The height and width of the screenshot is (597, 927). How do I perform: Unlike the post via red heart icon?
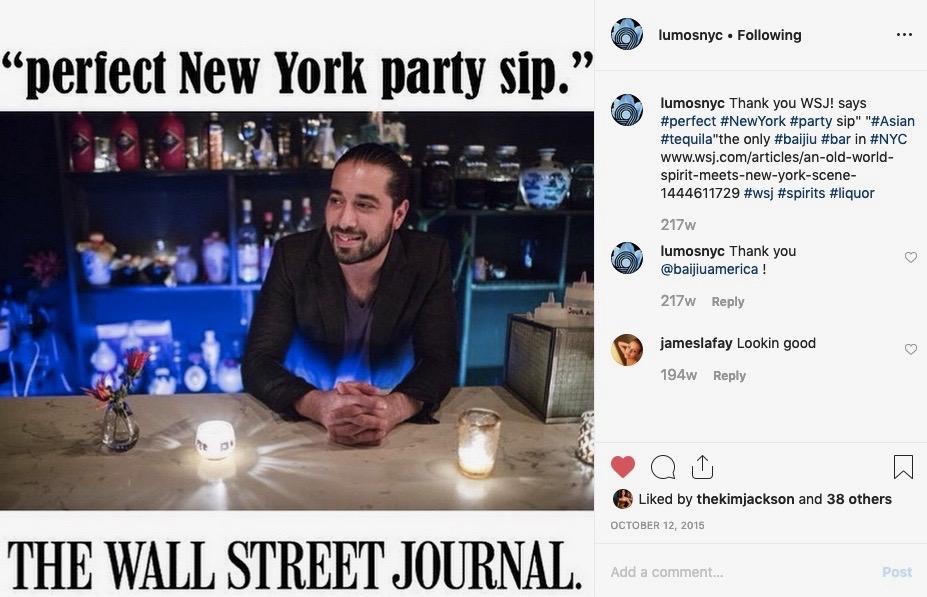pyautogui.click(x=623, y=467)
